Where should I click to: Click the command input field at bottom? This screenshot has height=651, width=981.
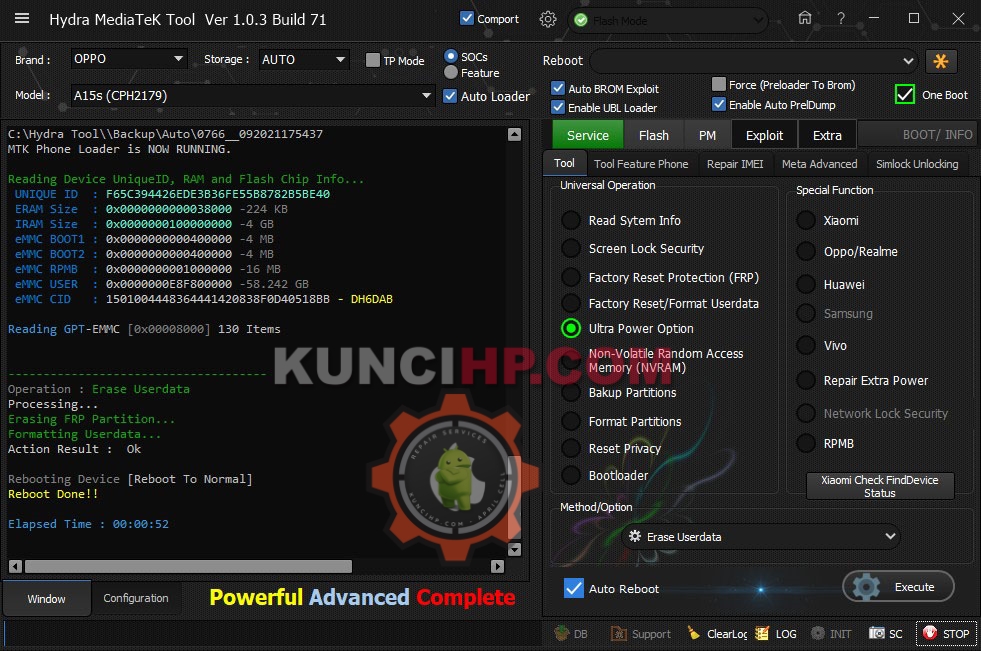(273, 633)
